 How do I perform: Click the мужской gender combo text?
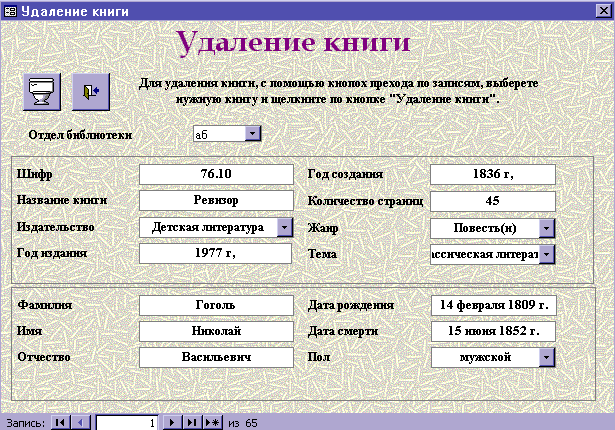click(x=485, y=357)
